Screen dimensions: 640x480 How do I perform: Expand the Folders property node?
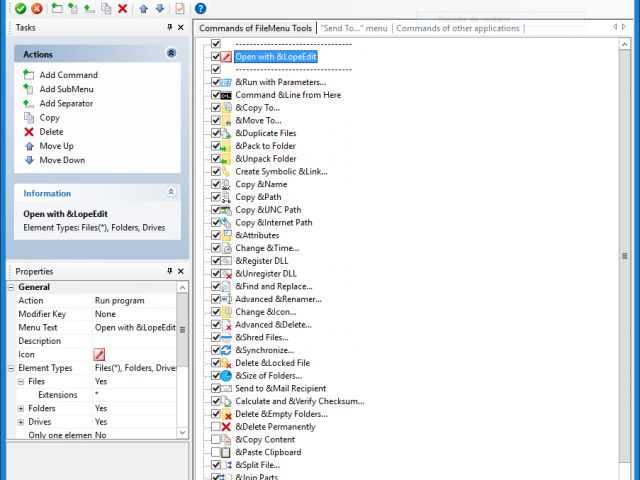(21, 408)
